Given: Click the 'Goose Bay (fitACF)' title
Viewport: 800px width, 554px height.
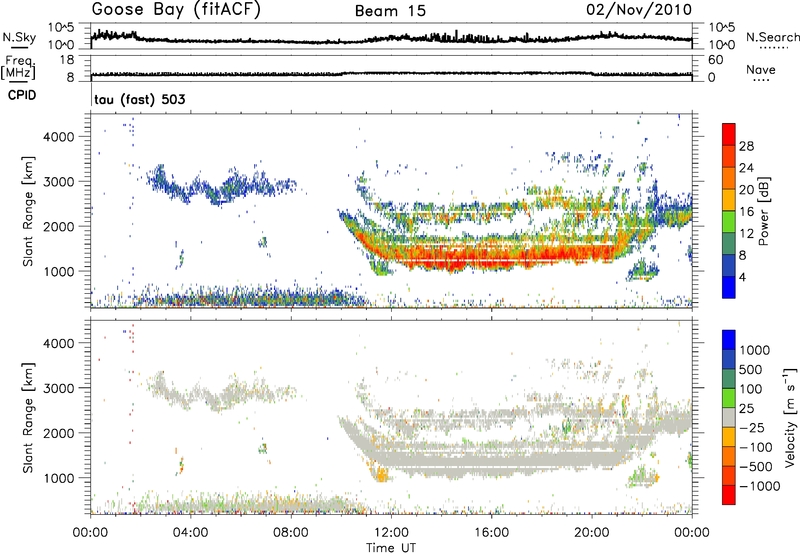Looking at the screenshot, I should [x=176, y=10].
